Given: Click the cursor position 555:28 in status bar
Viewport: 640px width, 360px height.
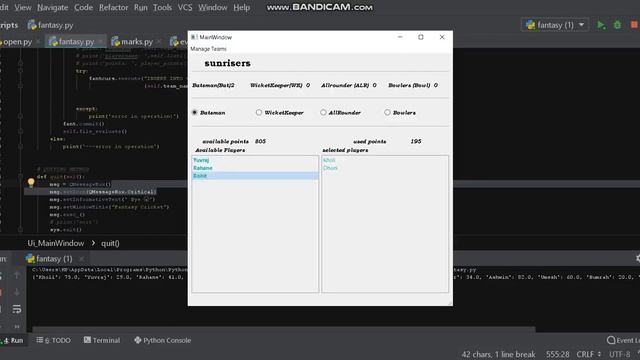Looking at the screenshot, I should (558, 354).
